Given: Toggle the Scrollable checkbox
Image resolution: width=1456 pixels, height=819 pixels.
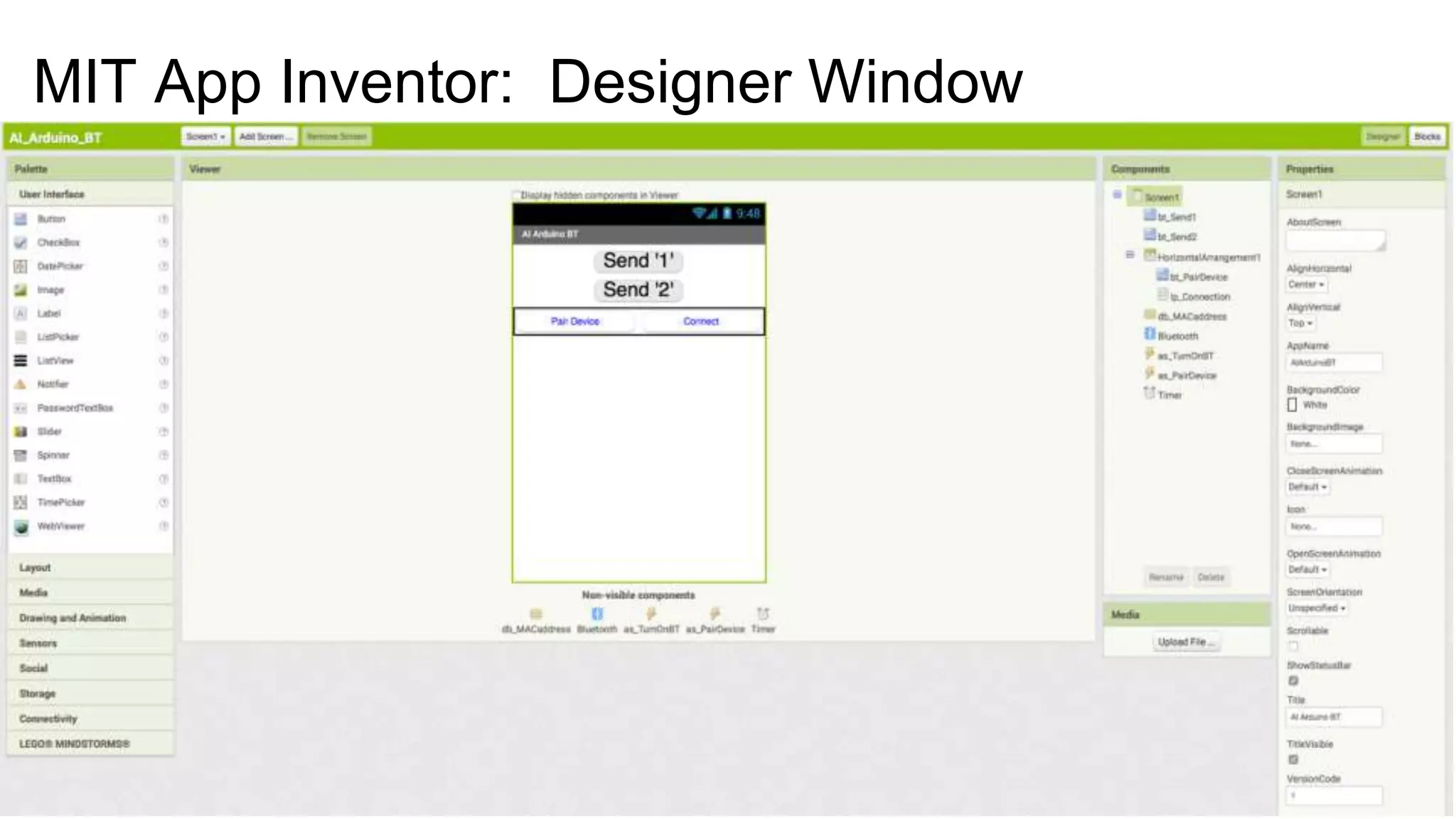Looking at the screenshot, I should pyautogui.click(x=1293, y=646).
